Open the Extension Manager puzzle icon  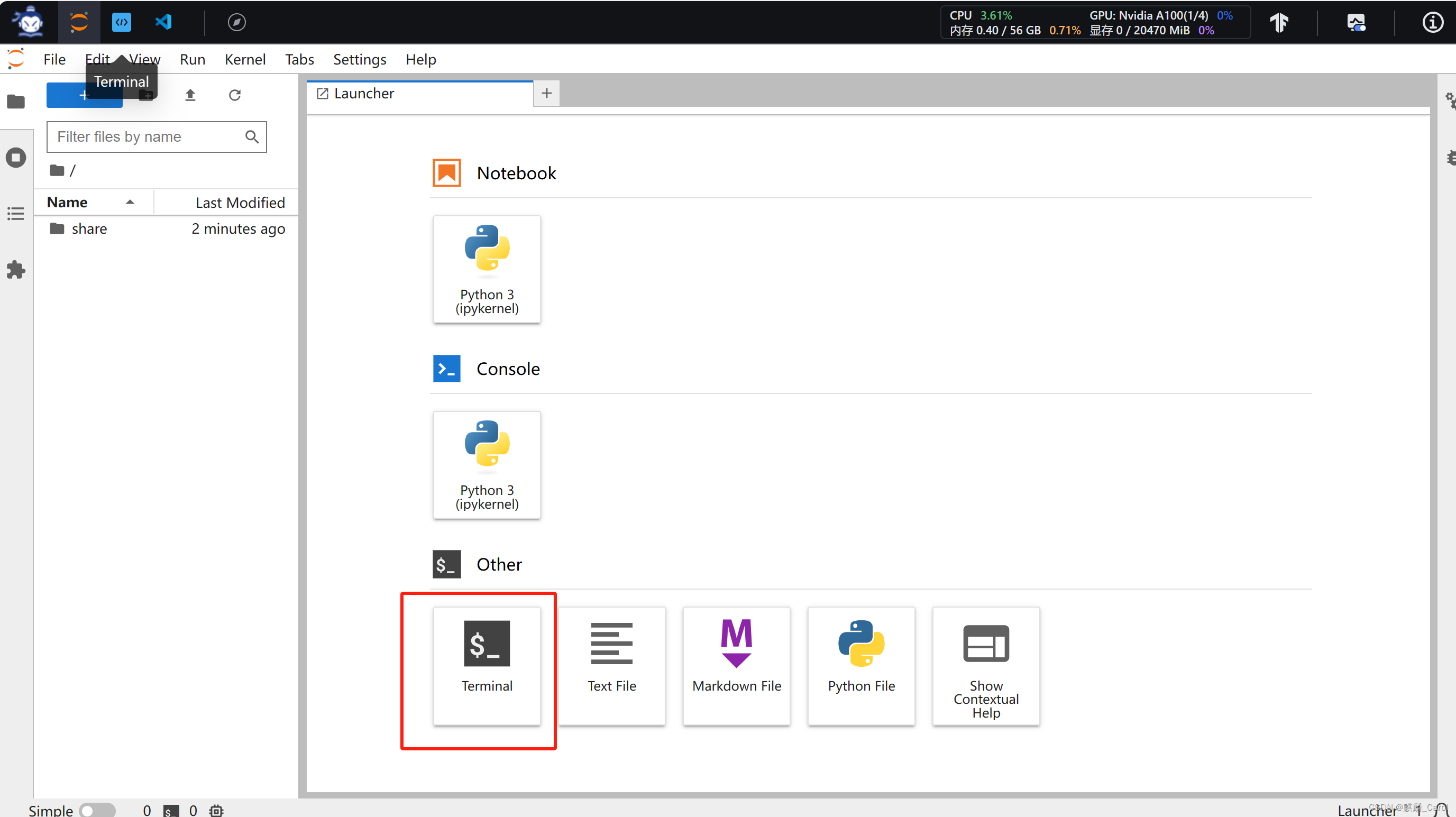[x=16, y=270]
